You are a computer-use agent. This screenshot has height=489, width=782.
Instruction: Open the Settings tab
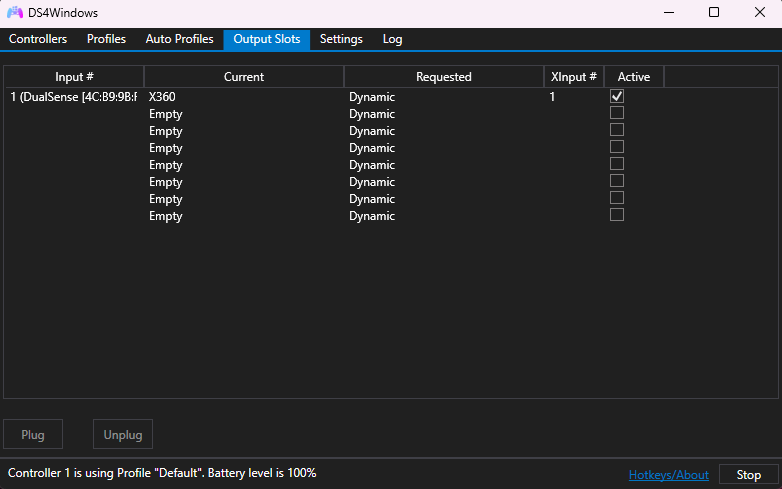(x=341, y=39)
